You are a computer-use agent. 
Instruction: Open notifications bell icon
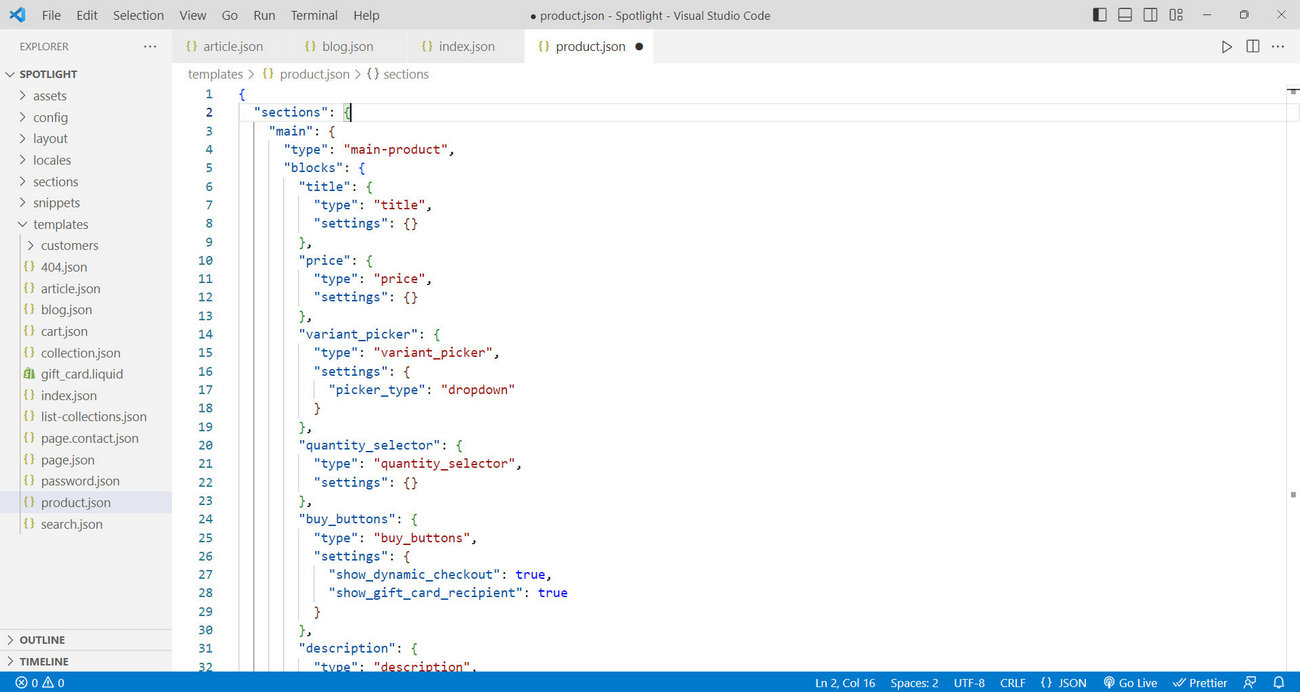1278,683
